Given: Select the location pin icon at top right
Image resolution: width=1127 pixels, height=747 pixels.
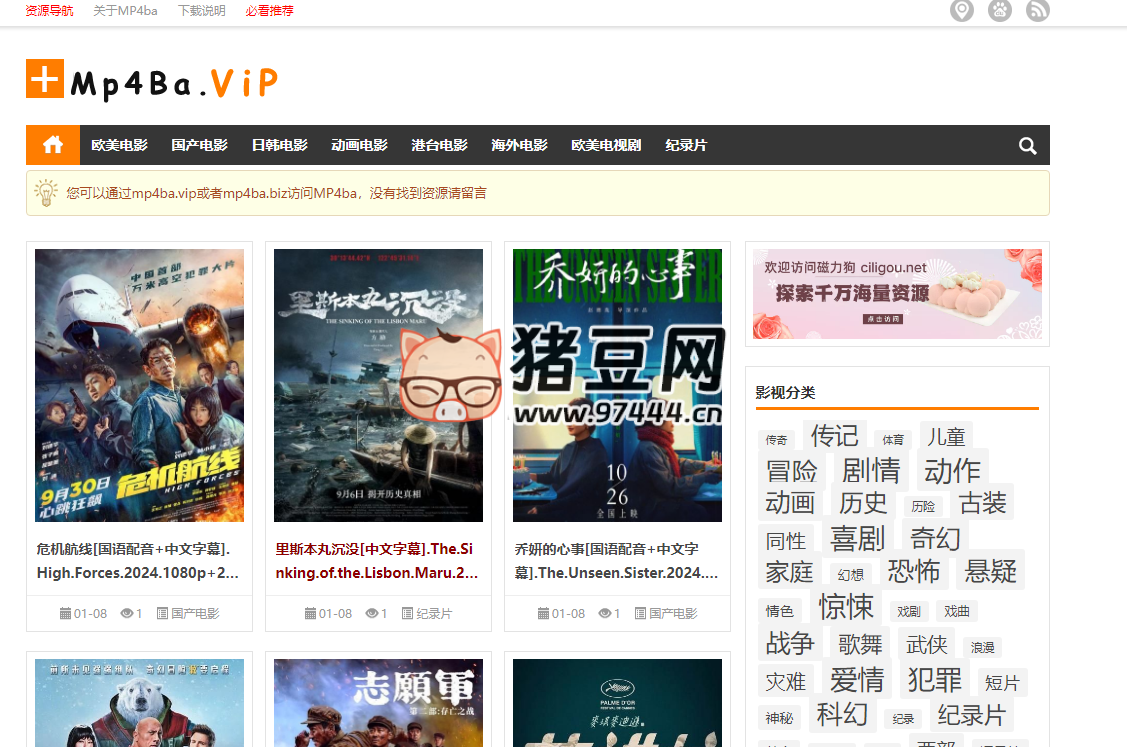Looking at the screenshot, I should point(961,11).
